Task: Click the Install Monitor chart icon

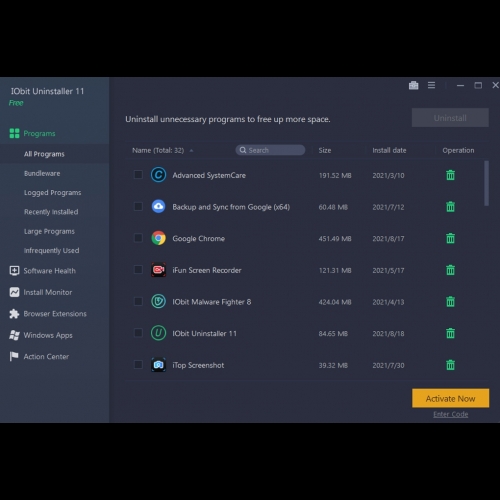Action: coord(14,292)
